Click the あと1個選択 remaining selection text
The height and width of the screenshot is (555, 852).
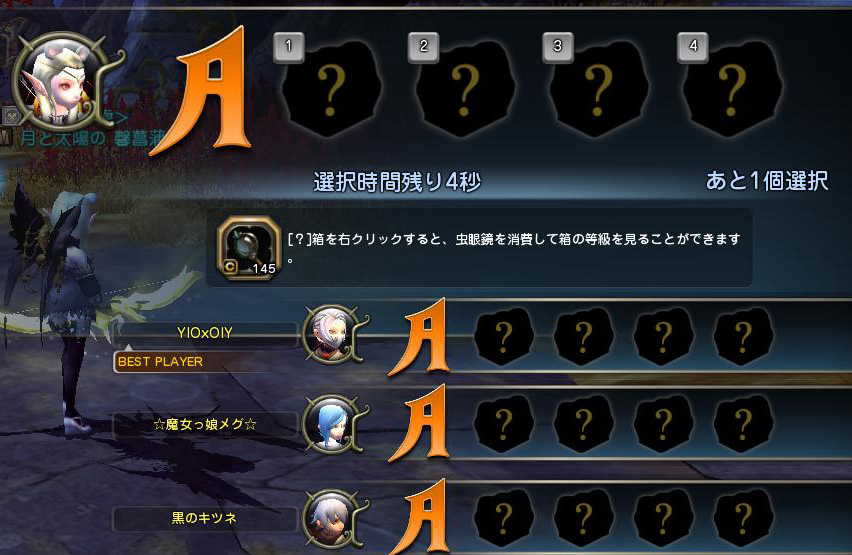pos(767,181)
